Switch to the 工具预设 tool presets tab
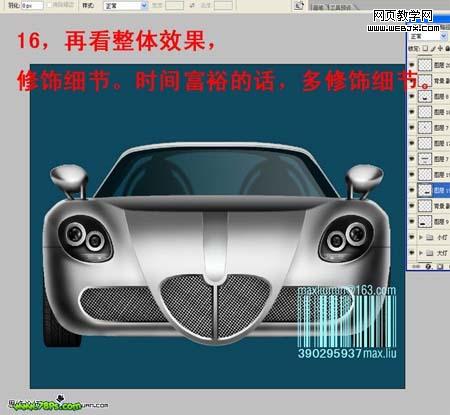This screenshot has height=415, width=450. [341, 7]
